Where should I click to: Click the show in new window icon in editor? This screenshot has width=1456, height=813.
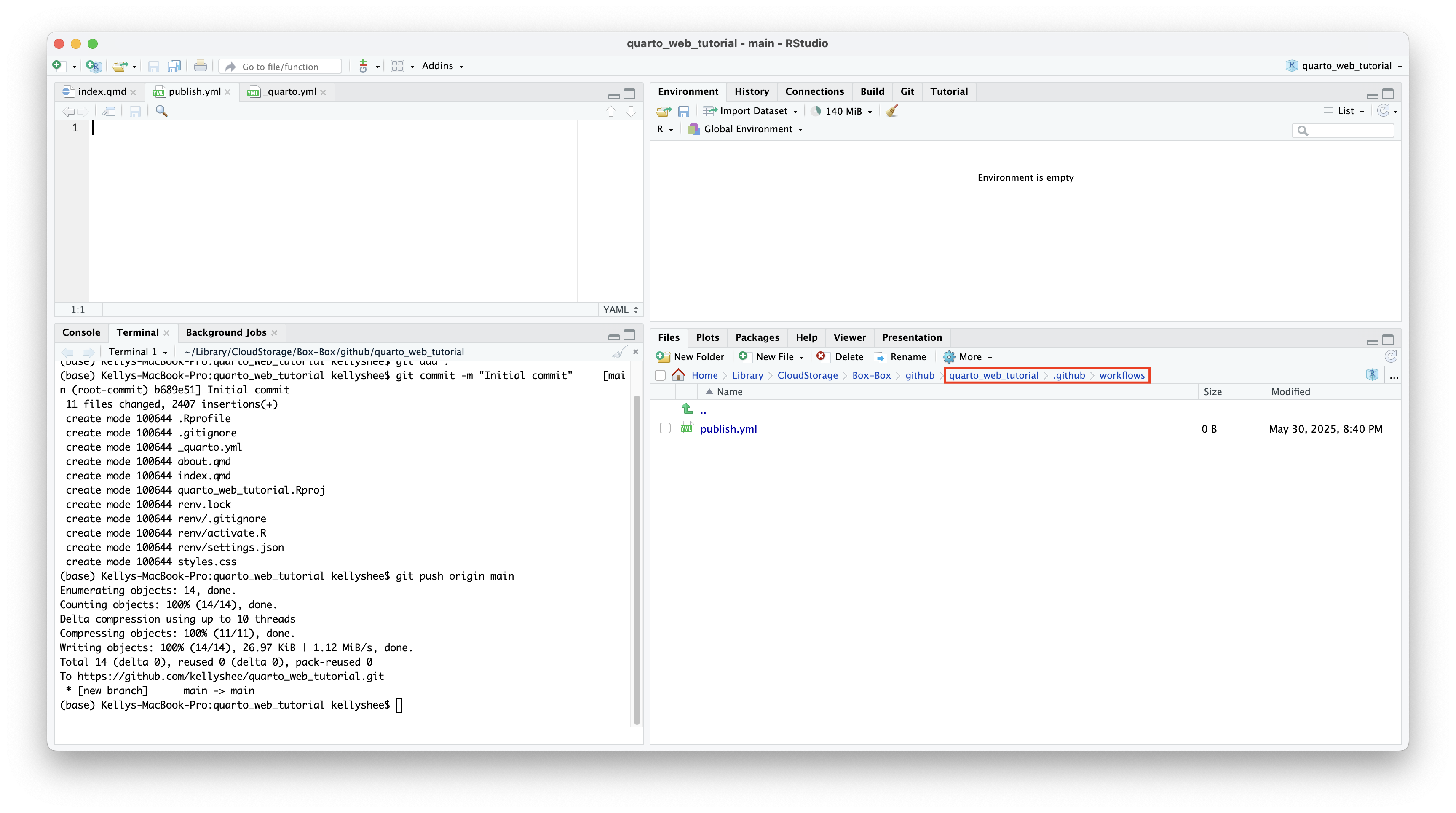point(109,111)
